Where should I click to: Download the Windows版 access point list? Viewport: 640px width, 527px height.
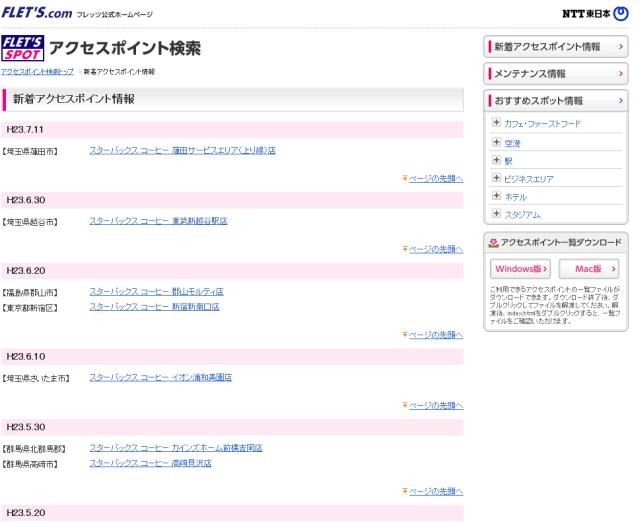520,269
